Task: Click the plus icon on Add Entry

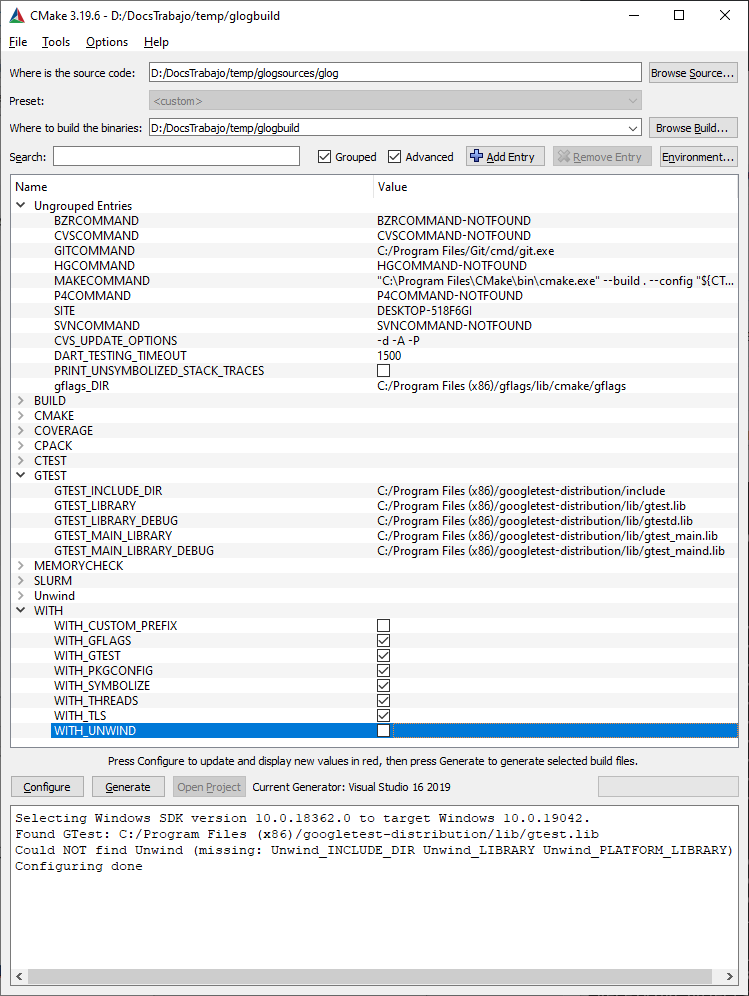Action: pos(476,156)
